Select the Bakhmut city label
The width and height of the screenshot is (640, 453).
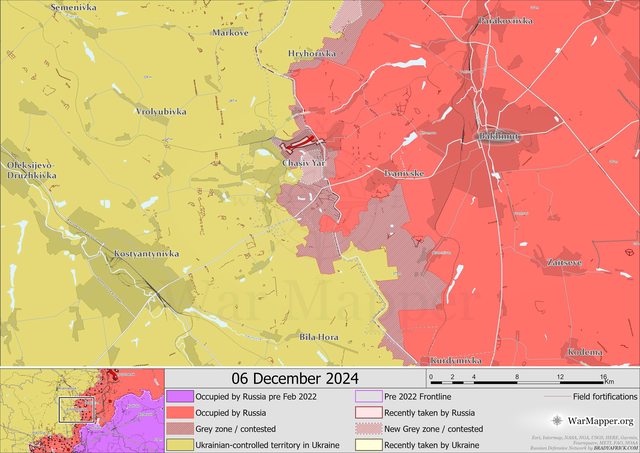tap(498, 135)
